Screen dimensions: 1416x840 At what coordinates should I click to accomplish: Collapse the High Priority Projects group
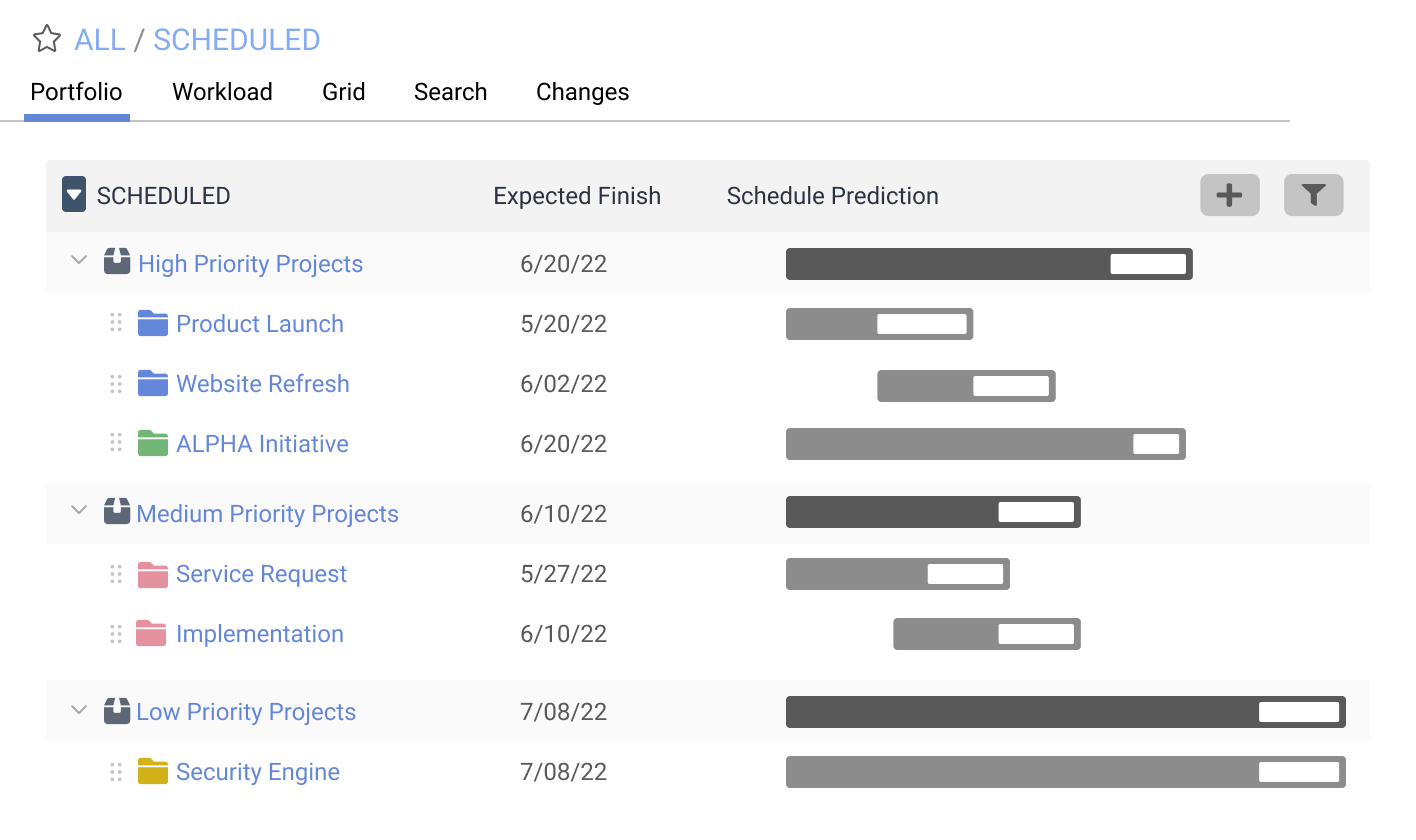point(79,261)
